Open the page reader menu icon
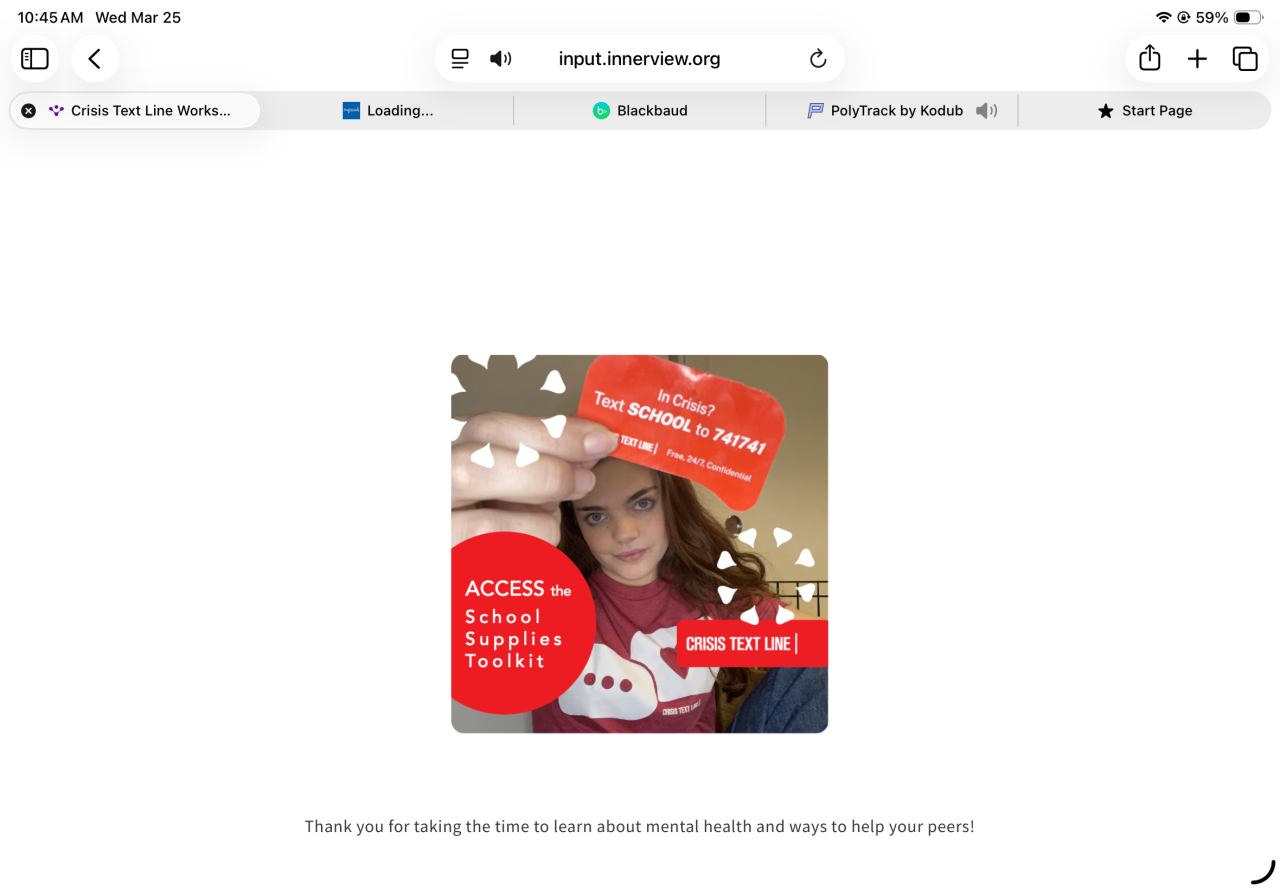This screenshot has height=889, width=1280. (x=460, y=59)
